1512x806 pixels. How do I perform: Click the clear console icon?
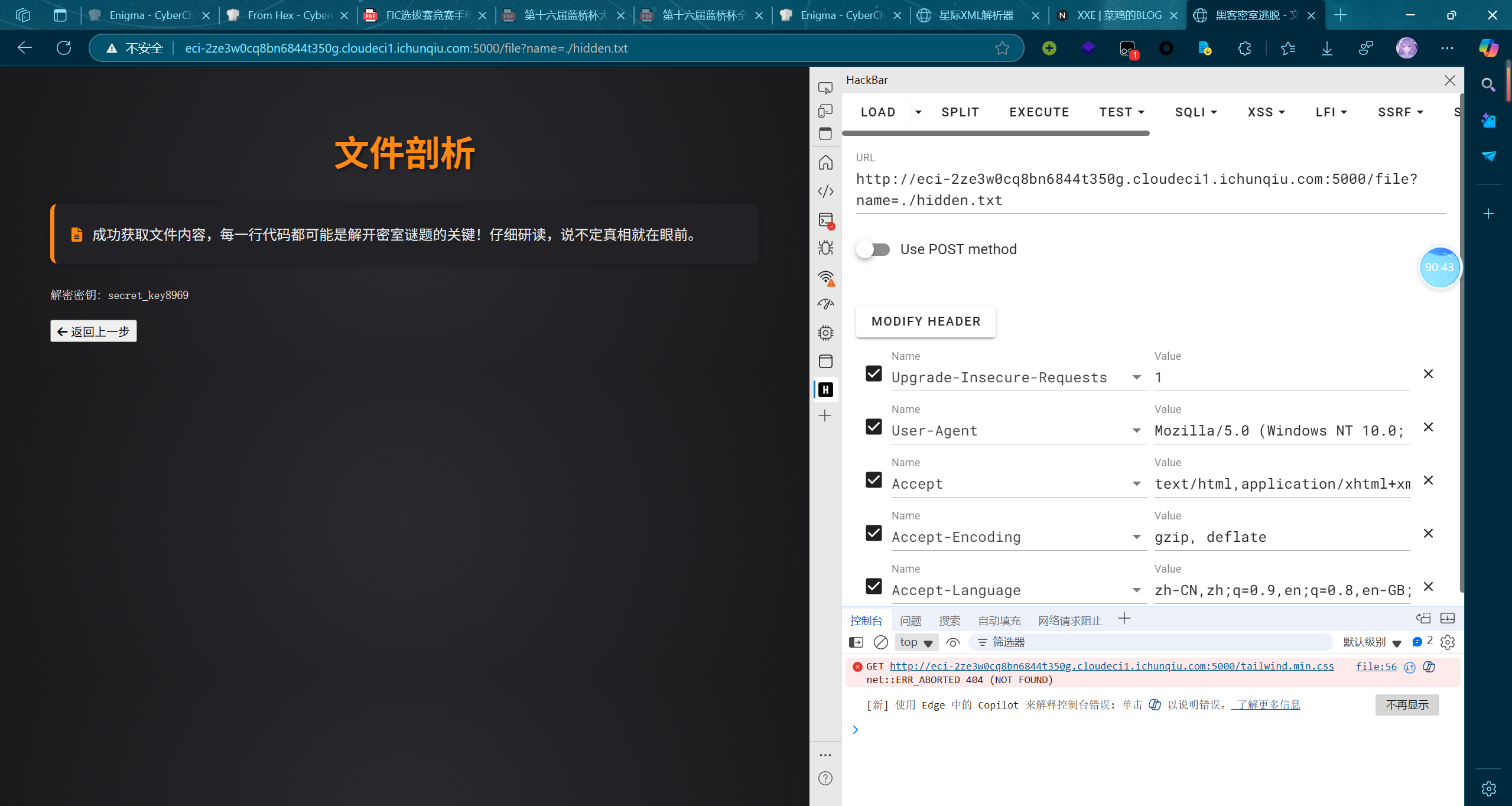[880, 642]
